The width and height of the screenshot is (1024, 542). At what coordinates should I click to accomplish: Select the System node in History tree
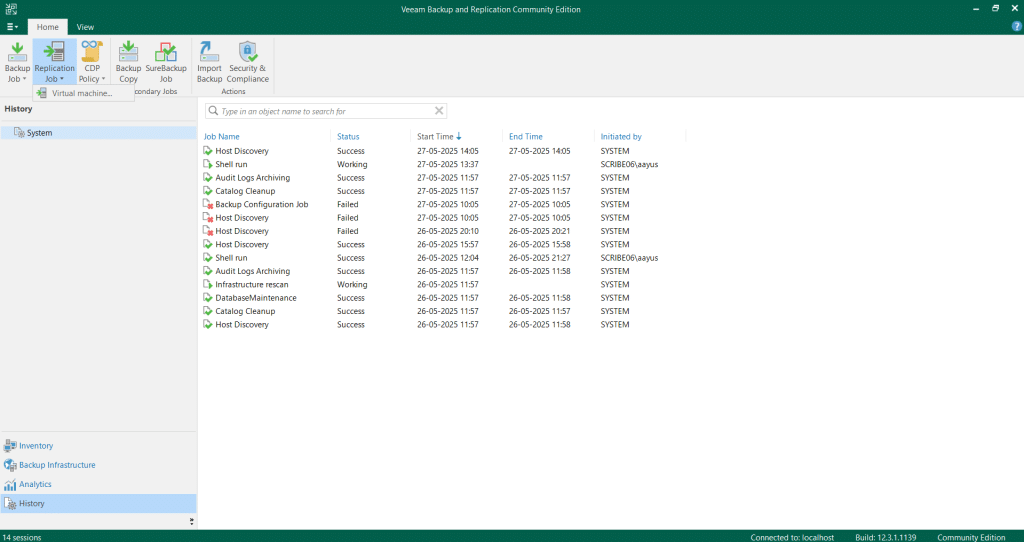click(98, 133)
